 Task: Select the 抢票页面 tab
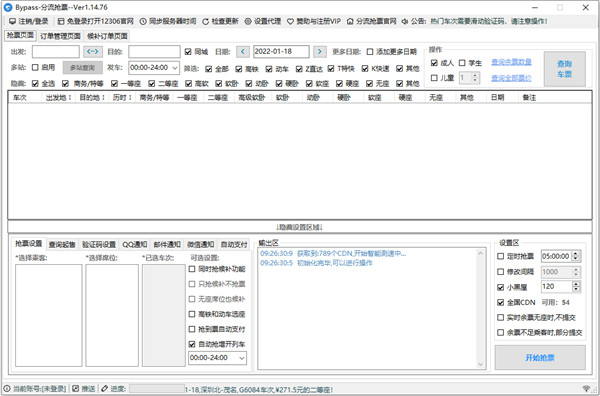(x=21, y=36)
